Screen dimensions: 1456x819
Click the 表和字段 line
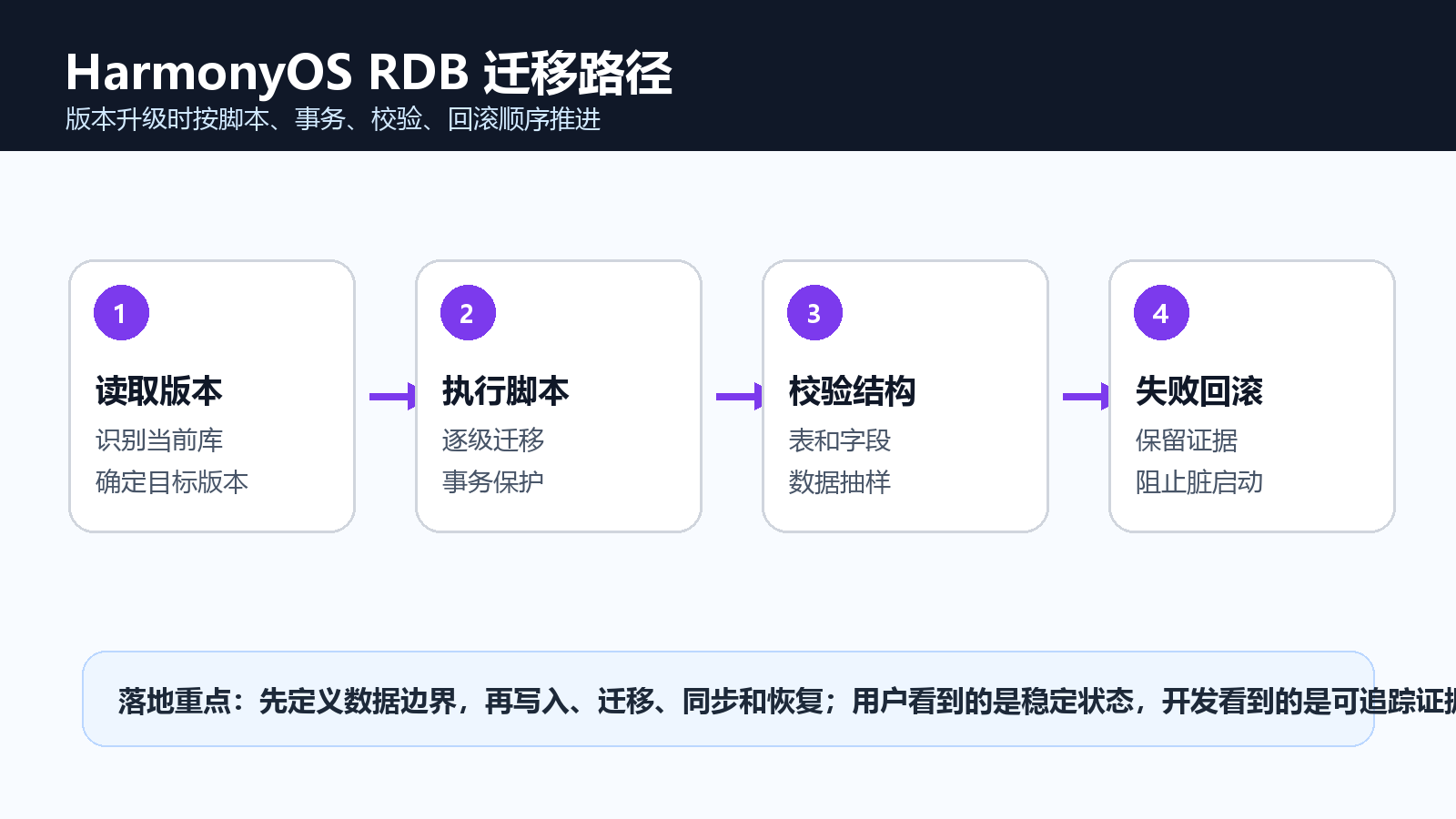pyautogui.click(x=840, y=440)
